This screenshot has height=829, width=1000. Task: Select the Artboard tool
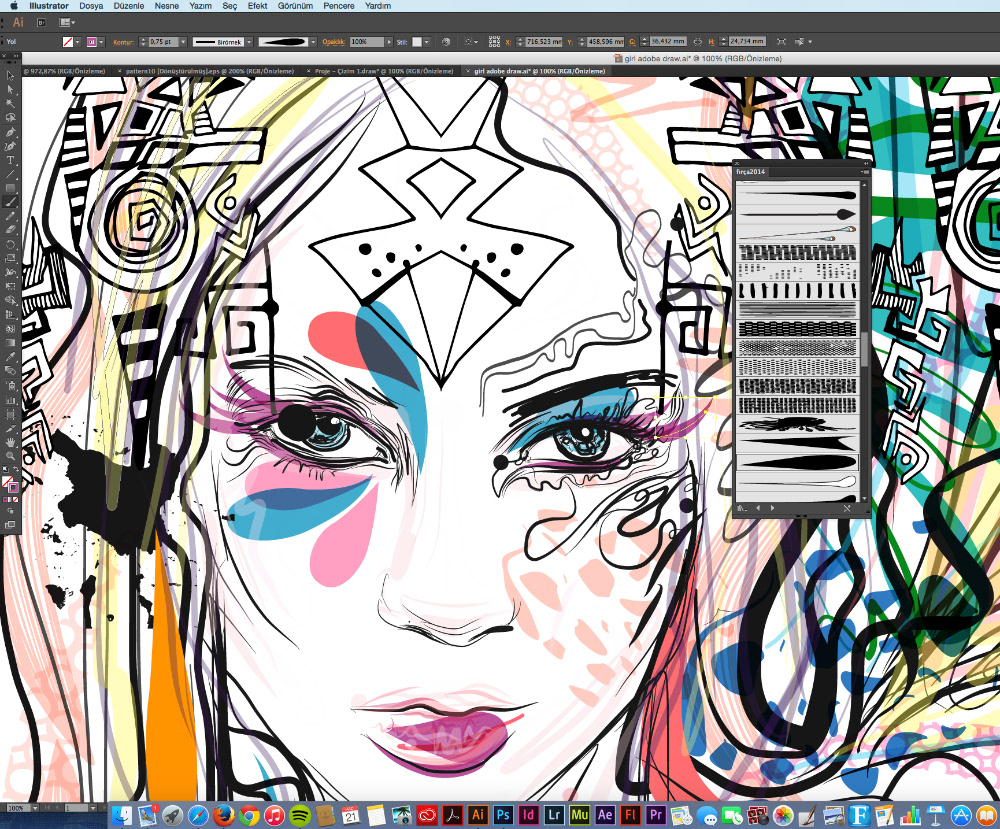[10, 414]
